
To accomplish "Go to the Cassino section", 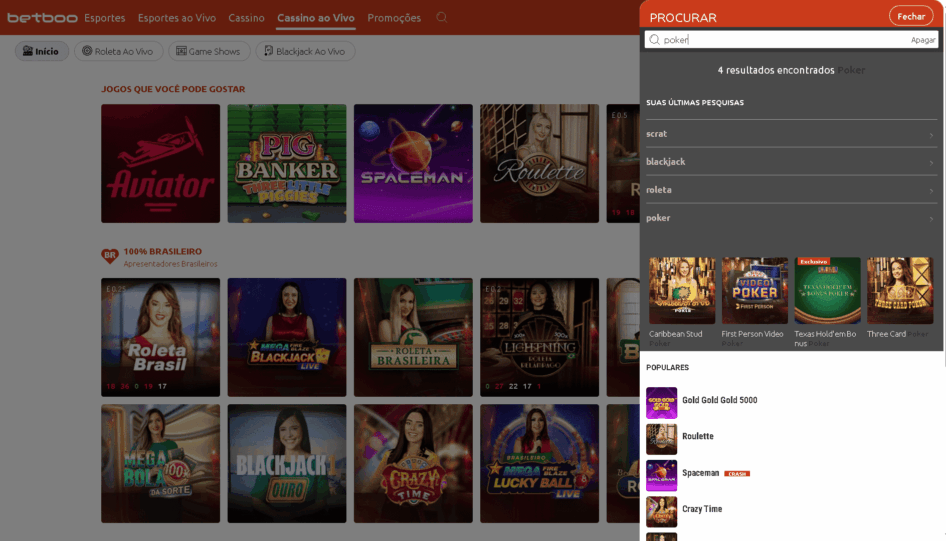I will 246,17.
